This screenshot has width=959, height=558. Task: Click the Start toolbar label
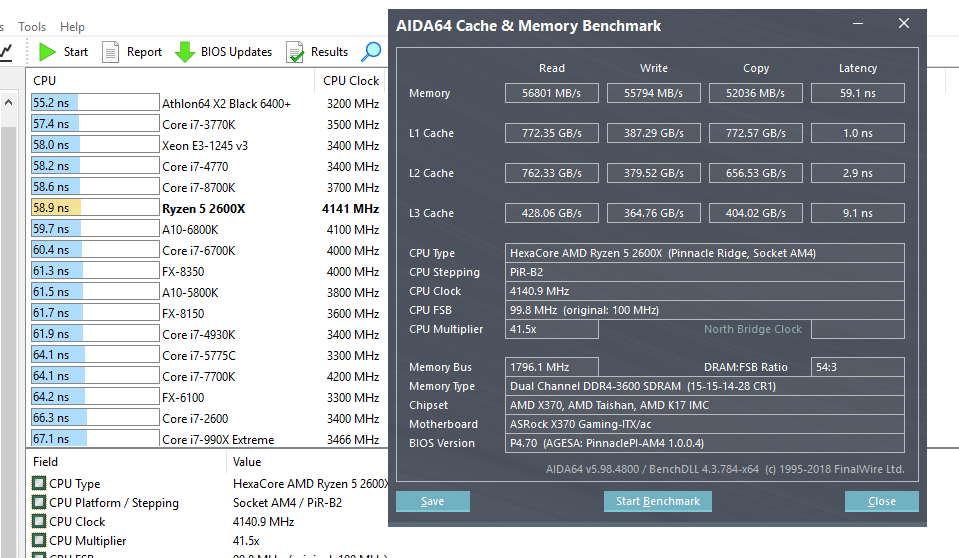coord(76,52)
